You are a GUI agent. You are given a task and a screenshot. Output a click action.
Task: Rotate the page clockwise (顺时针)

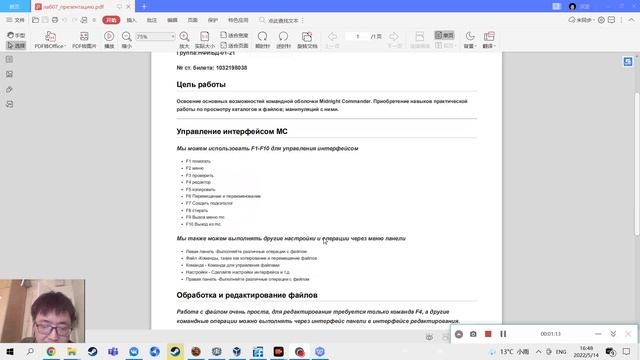262,40
